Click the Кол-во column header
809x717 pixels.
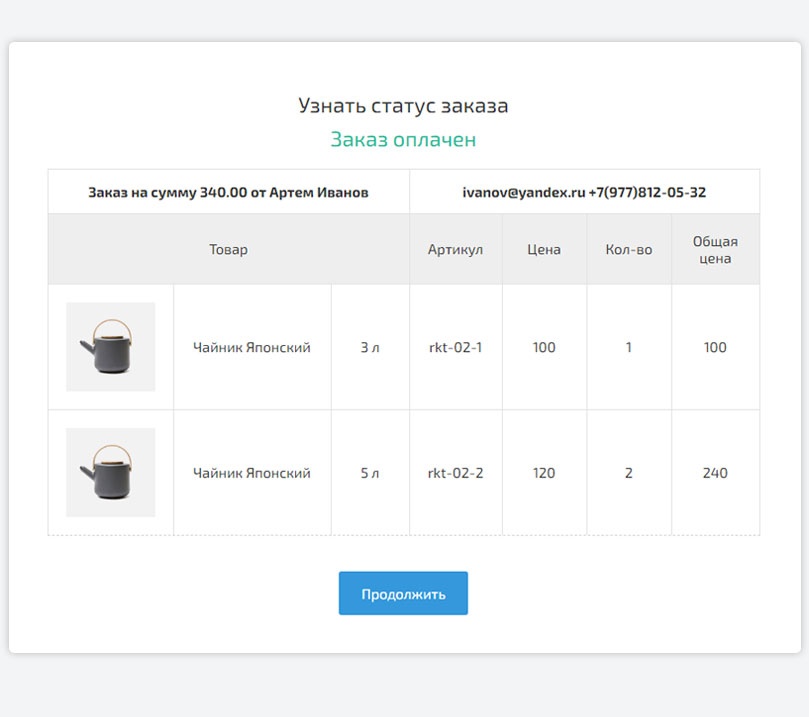(628, 249)
